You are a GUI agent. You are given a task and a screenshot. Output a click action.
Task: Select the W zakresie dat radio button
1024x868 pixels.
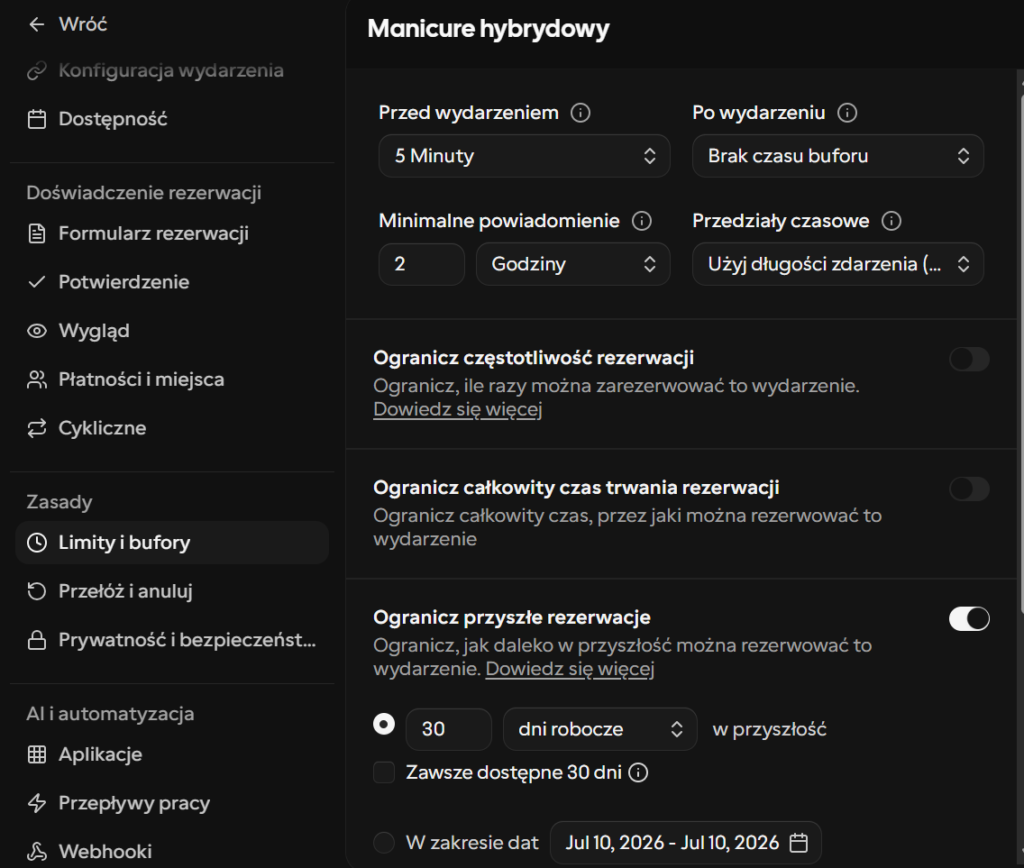tap(384, 843)
